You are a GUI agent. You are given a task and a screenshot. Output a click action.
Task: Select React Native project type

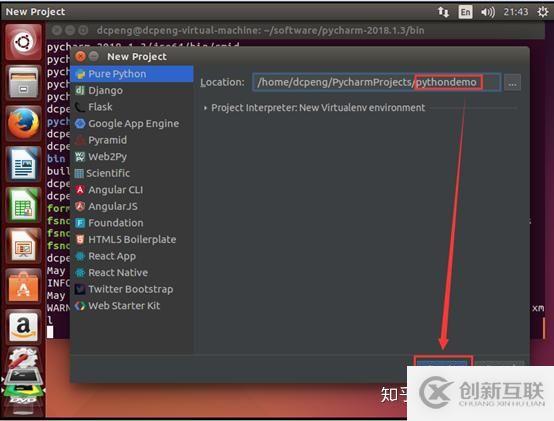132,273
